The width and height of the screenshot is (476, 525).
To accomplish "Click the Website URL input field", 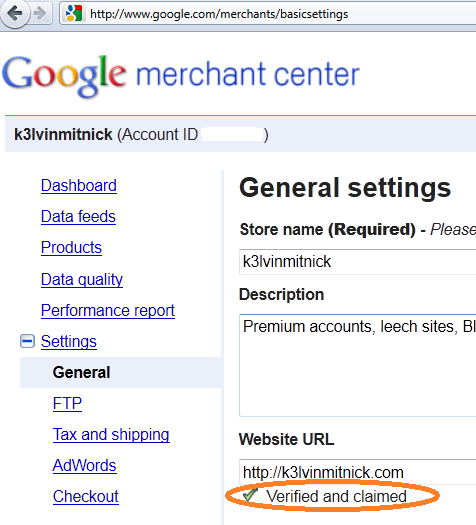I will click(358, 472).
